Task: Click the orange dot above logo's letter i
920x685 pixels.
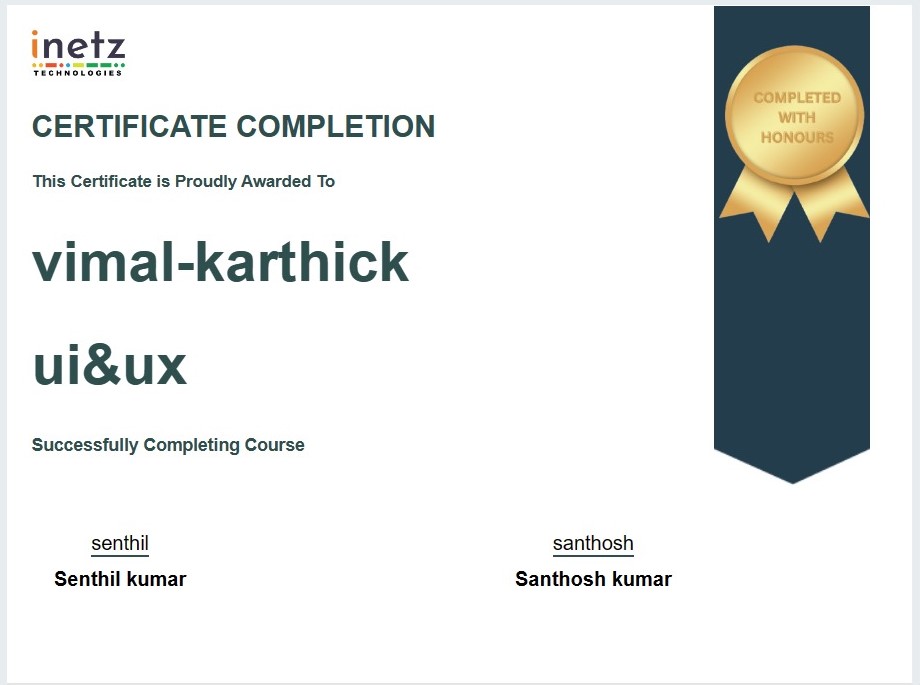Action: coord(37,34)
